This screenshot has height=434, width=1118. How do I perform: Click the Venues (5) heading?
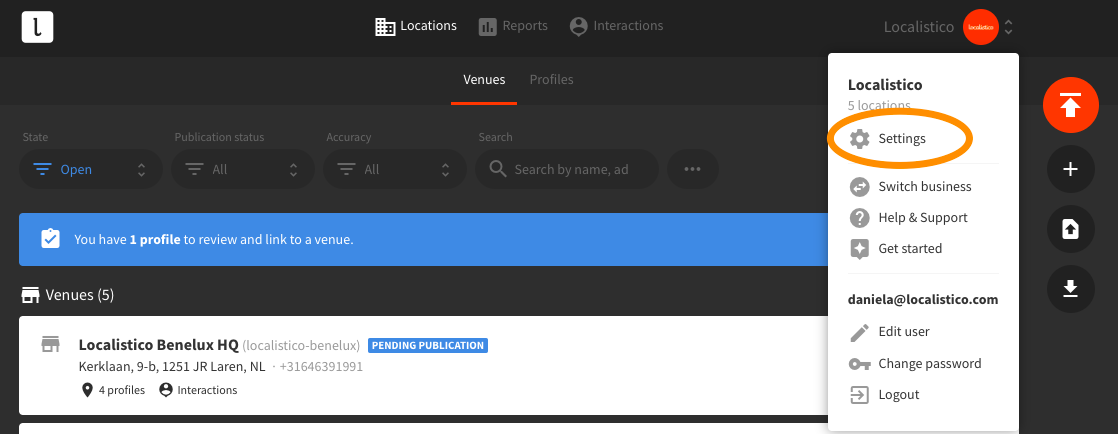[68, 295]
